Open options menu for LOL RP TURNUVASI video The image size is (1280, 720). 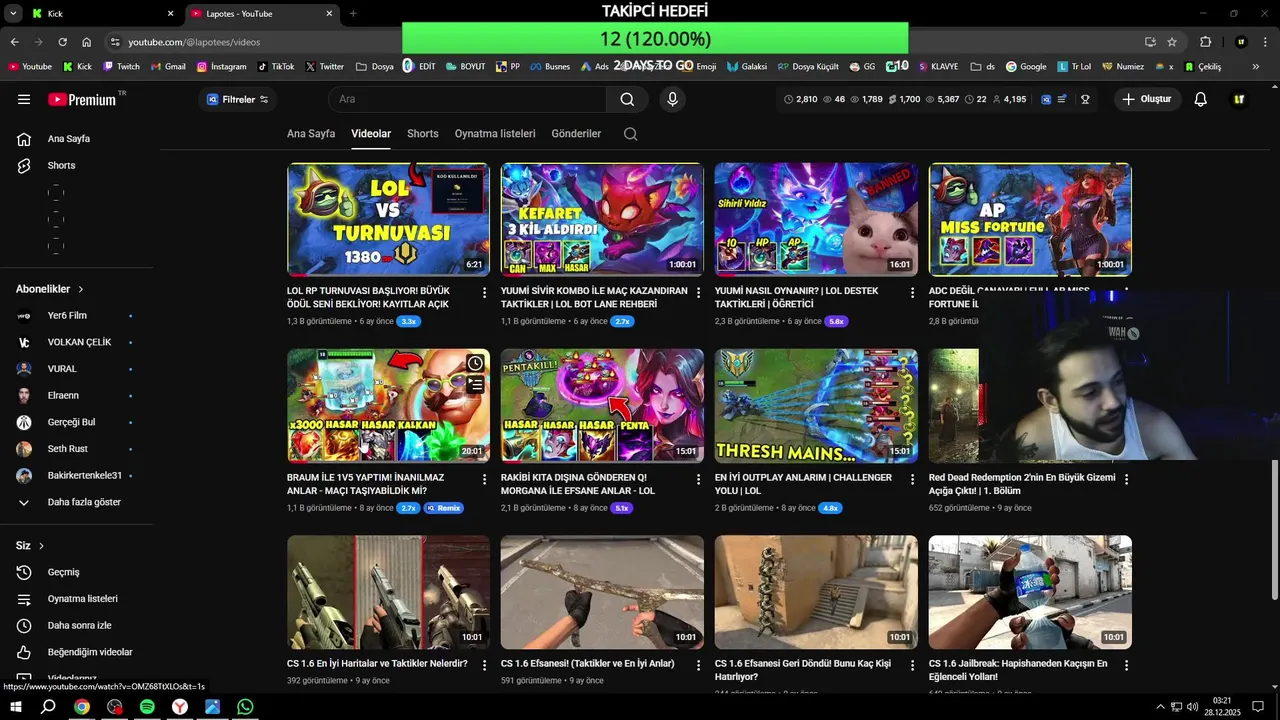coord(485,293)
